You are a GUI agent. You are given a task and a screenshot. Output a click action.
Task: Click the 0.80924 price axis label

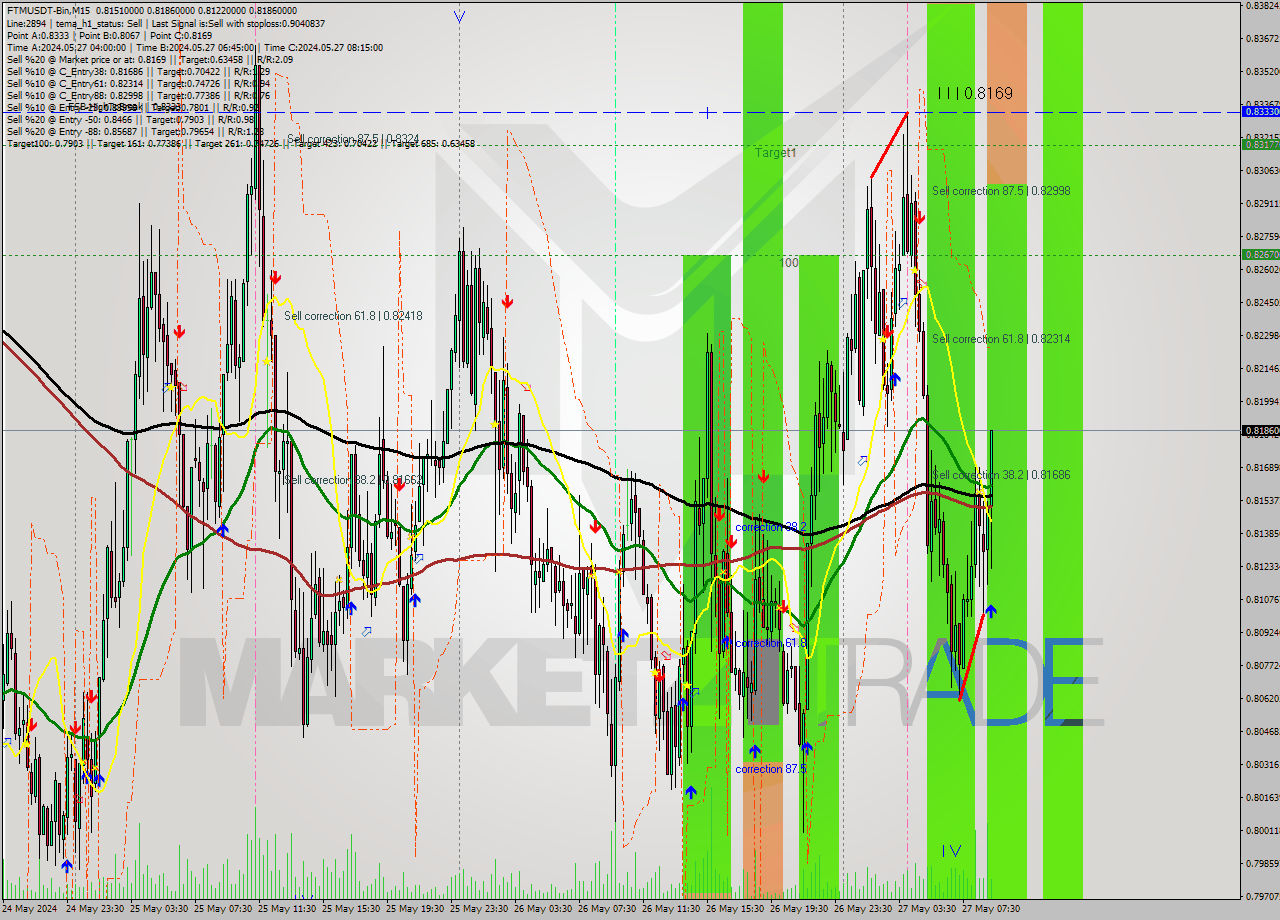pos(1262,632)
